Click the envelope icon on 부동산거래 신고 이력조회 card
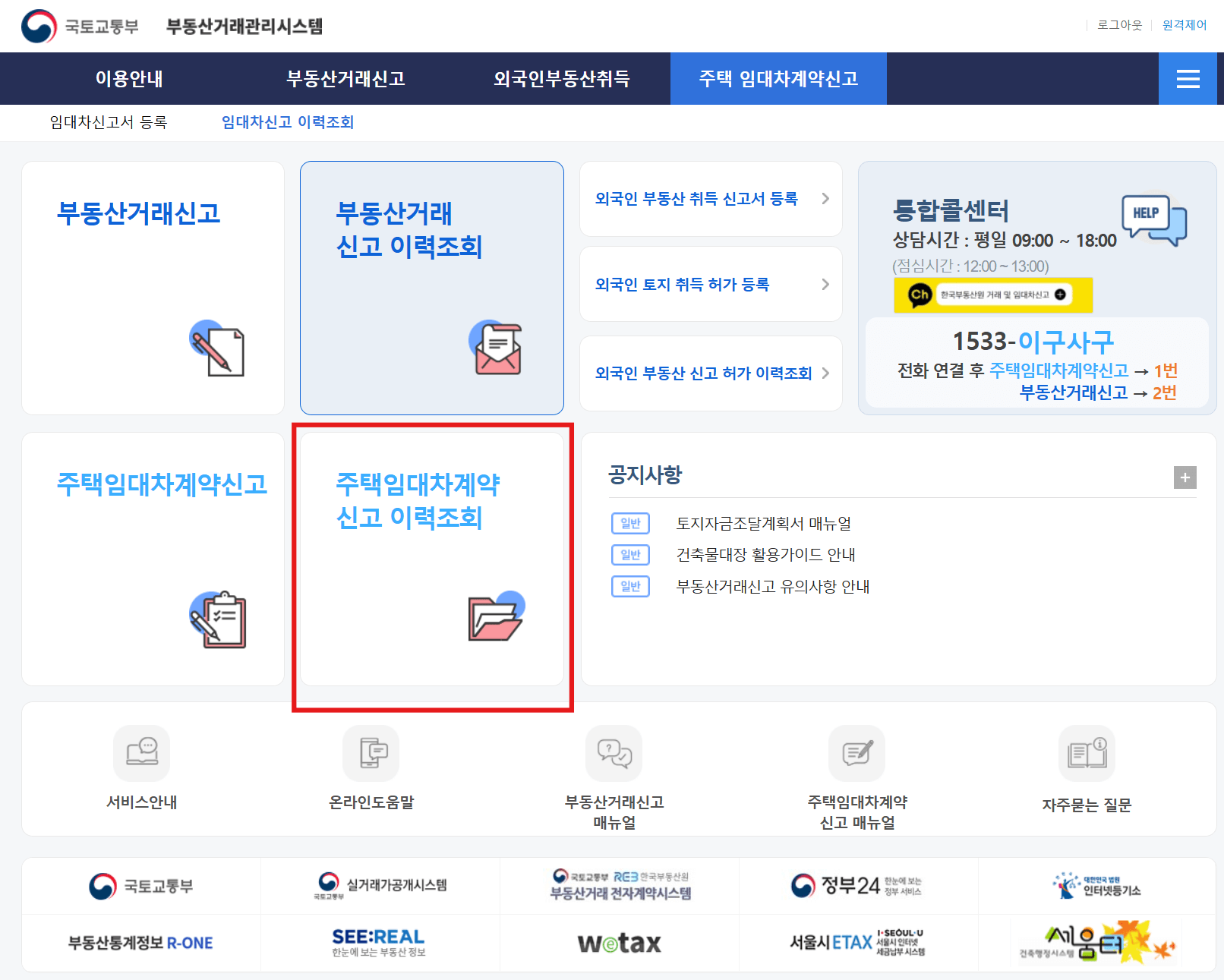Screen dimensions: 1224x980 [x=496, y=348]
